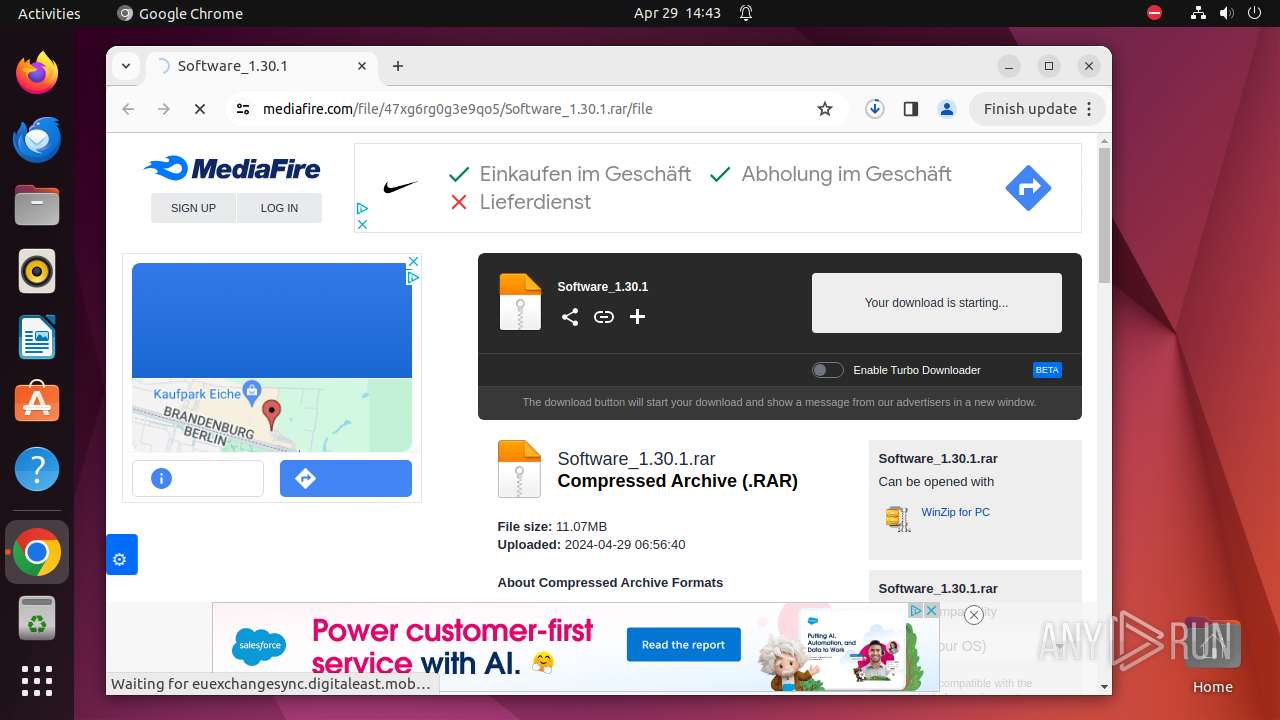Click 'About Compressed Archive Formats' heading
The height and width of the screenshot is (720, 1280).
[610, 583]
